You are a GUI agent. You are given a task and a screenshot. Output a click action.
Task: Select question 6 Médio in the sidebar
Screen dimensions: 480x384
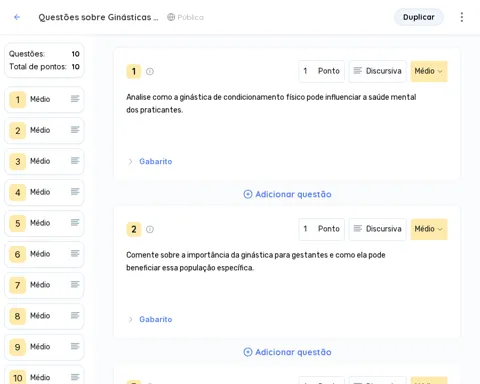(44, 254)
